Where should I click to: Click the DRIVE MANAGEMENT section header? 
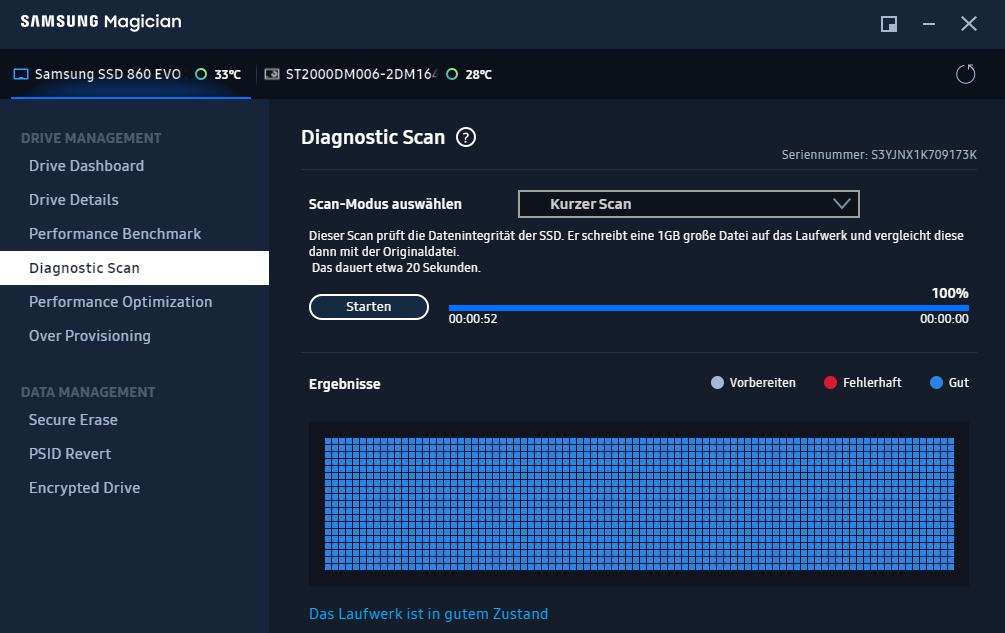pos(91,138)
